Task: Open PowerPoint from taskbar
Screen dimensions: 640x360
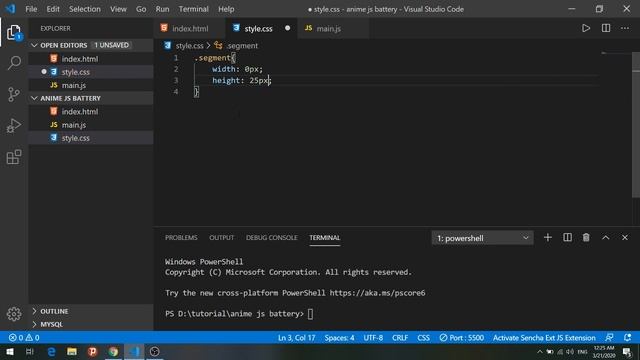Action: coord(93,351)
